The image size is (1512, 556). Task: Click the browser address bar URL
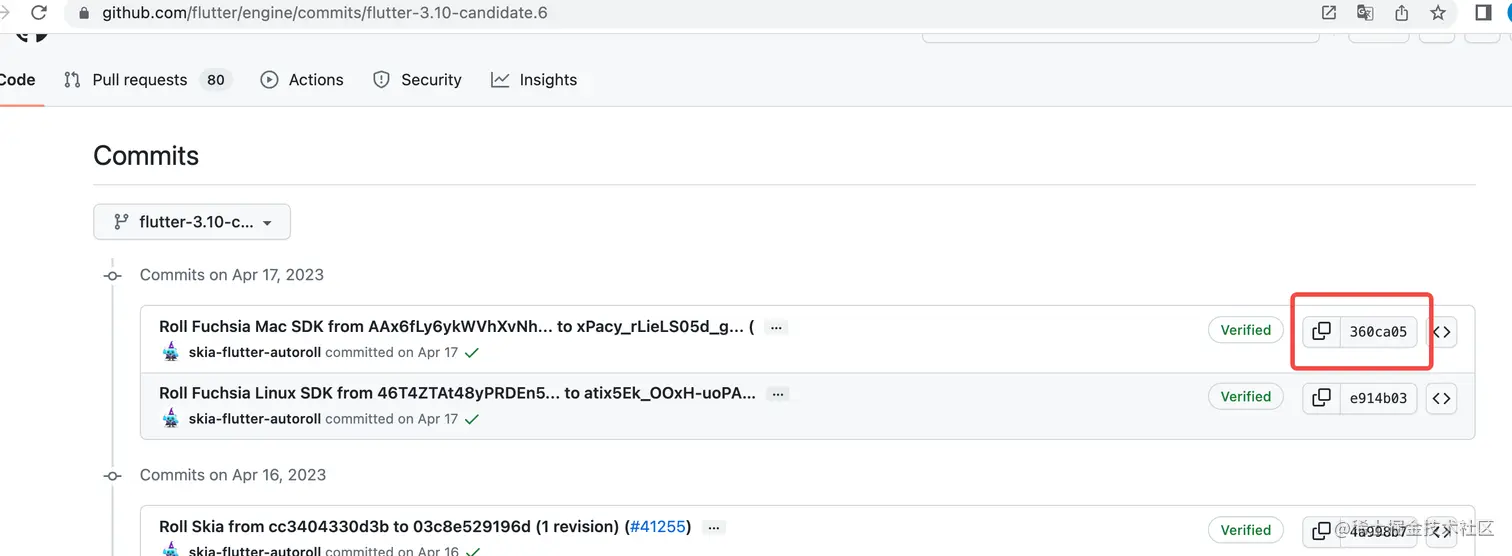[324, 13]
